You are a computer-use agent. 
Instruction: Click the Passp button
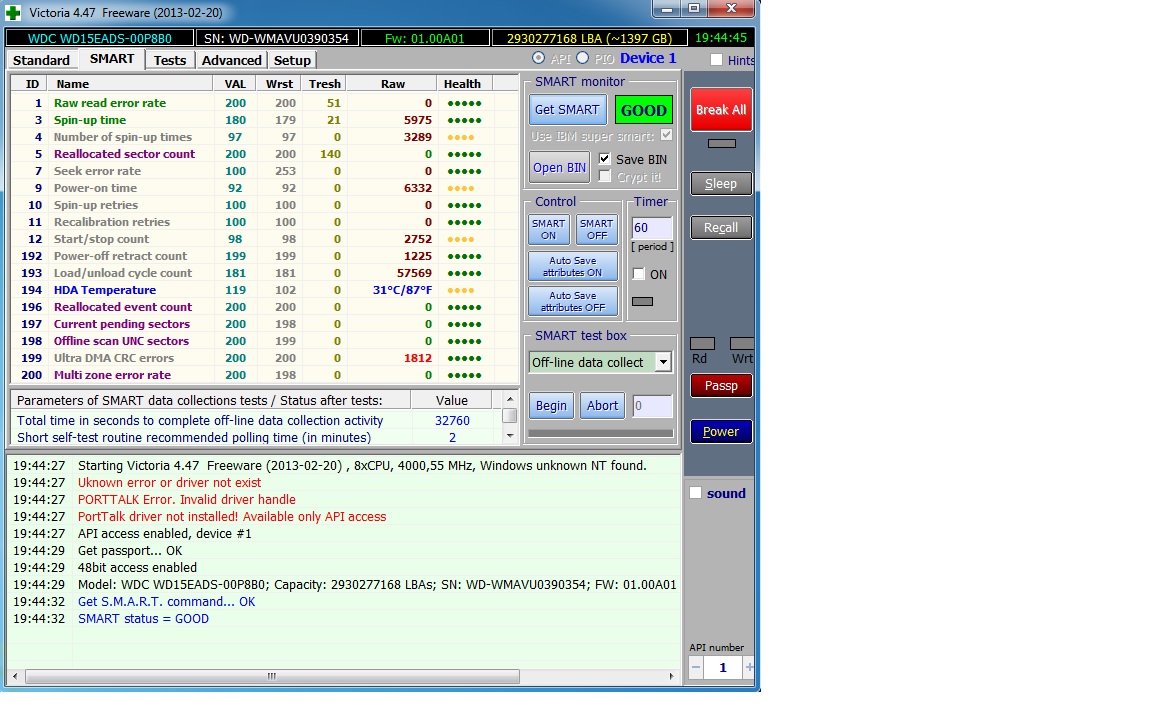721,386
